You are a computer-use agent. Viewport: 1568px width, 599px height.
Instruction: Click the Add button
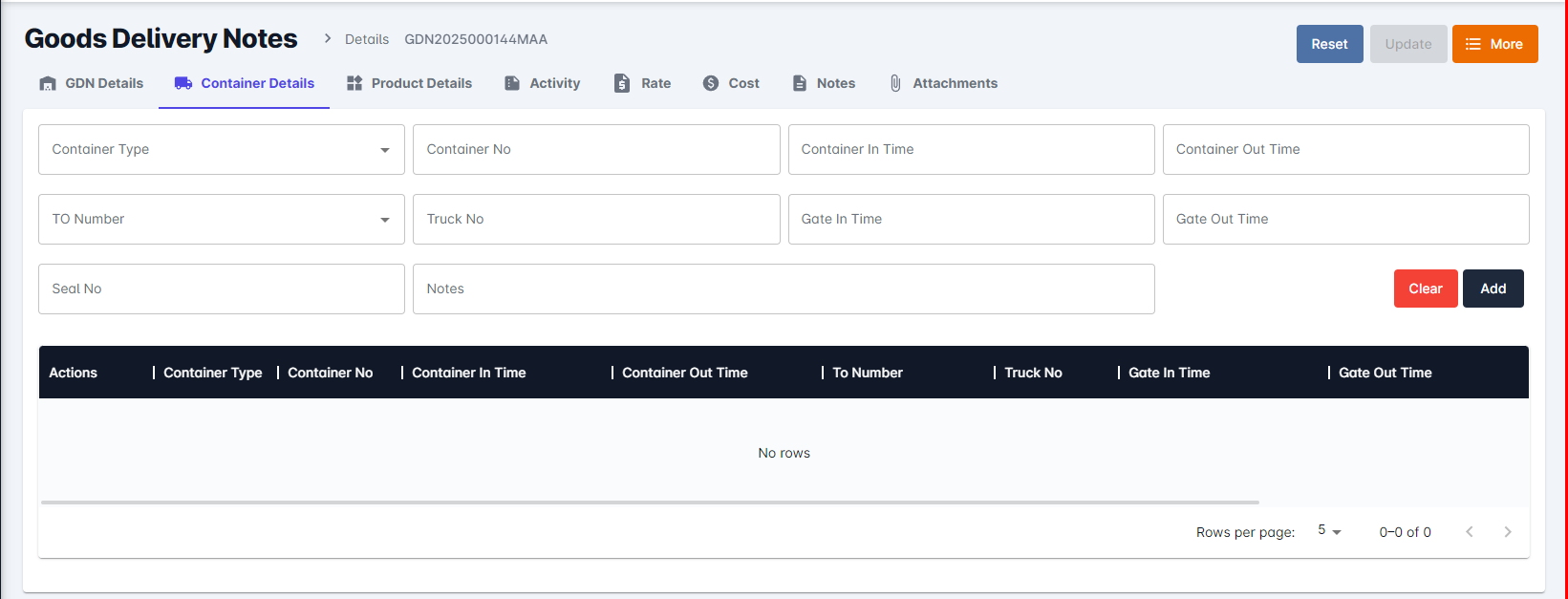pyautogui.click(x=1493, y=289)
